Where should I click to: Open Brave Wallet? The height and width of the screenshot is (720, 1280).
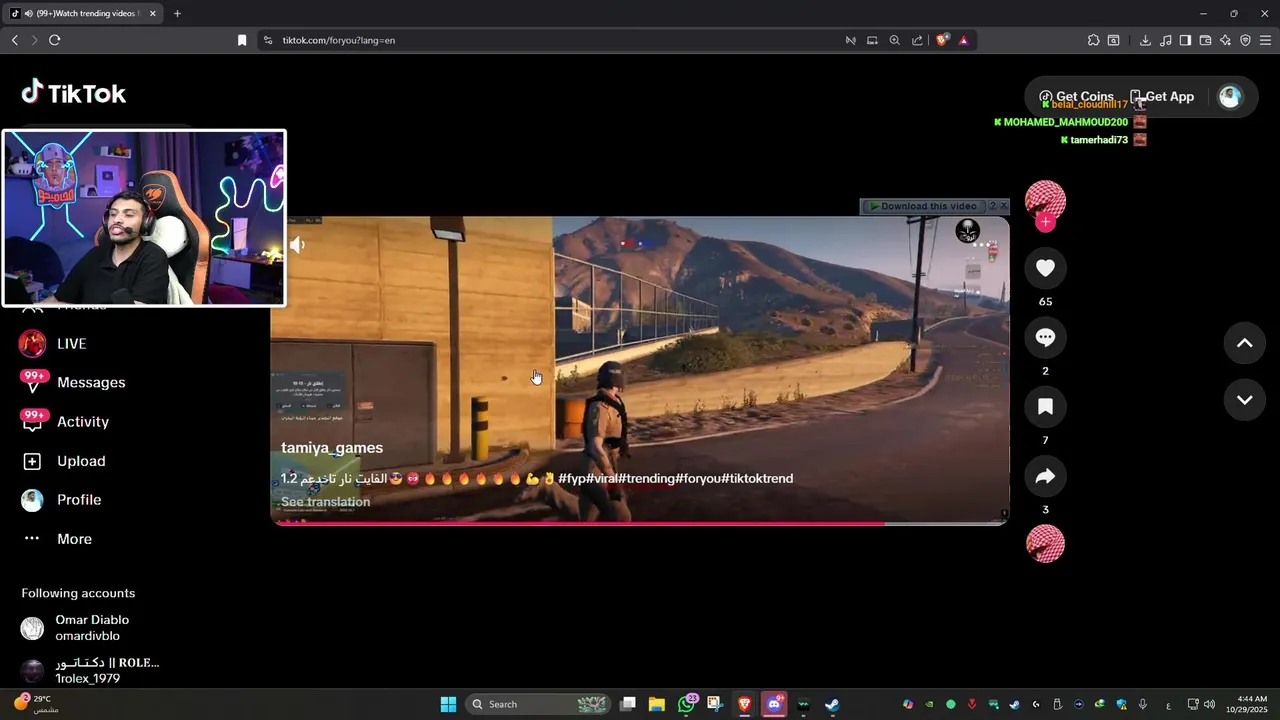[1205, 40]
